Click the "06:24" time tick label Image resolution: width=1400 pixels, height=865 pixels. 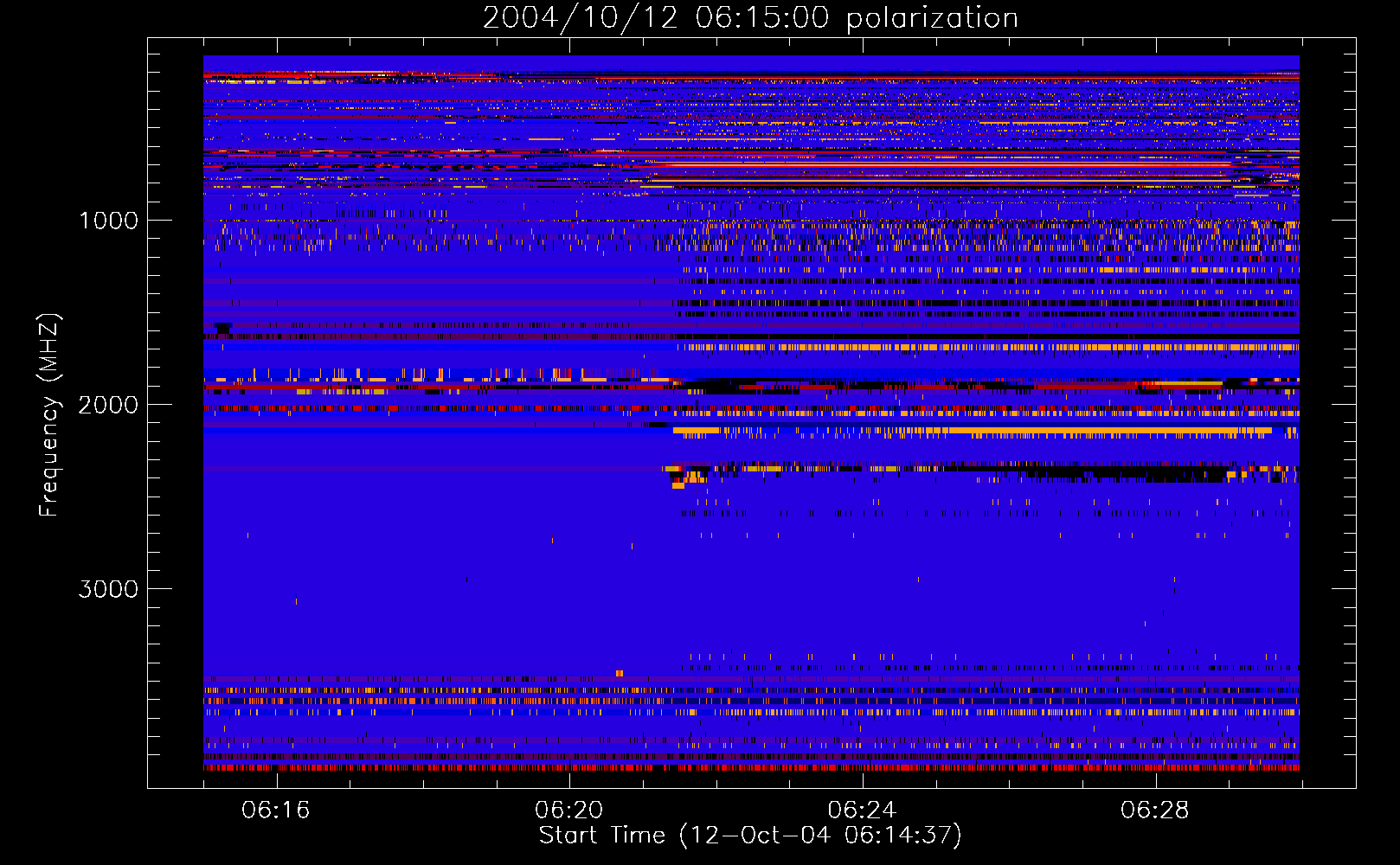[x=862, y=811]
